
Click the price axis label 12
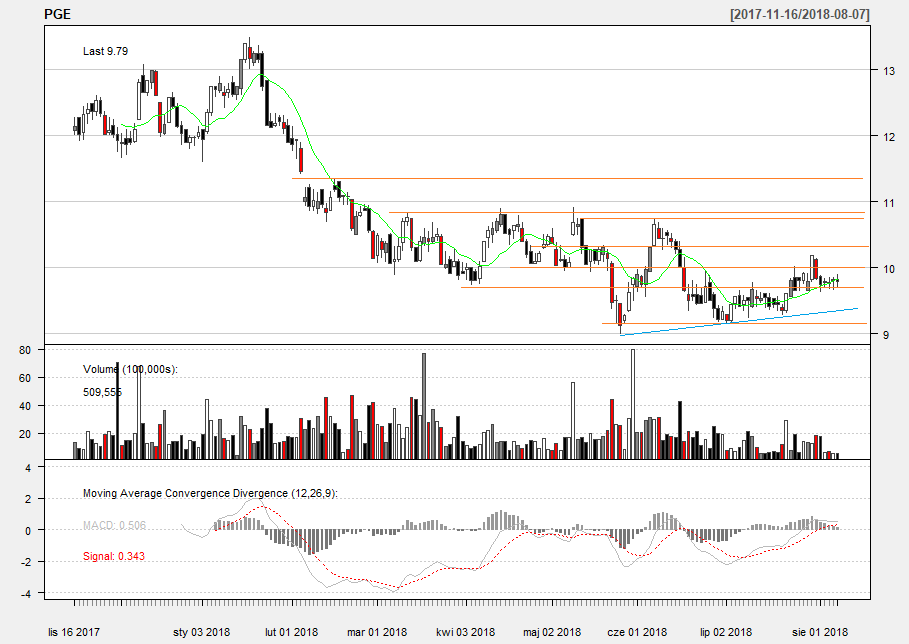tap(889, 137)
